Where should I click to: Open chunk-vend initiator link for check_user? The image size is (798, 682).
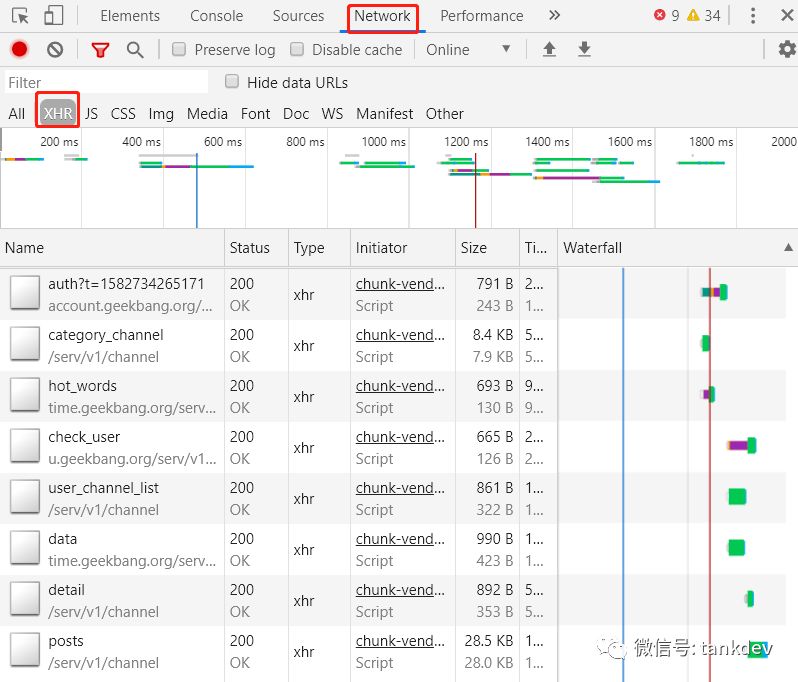pos(400,437)
